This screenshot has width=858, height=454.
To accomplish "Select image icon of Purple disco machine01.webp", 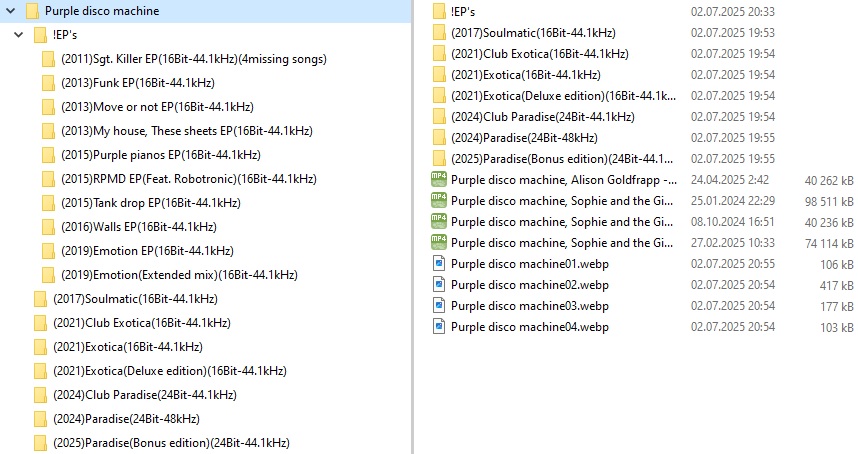I will pyautogui.click(x=438, y=264).
